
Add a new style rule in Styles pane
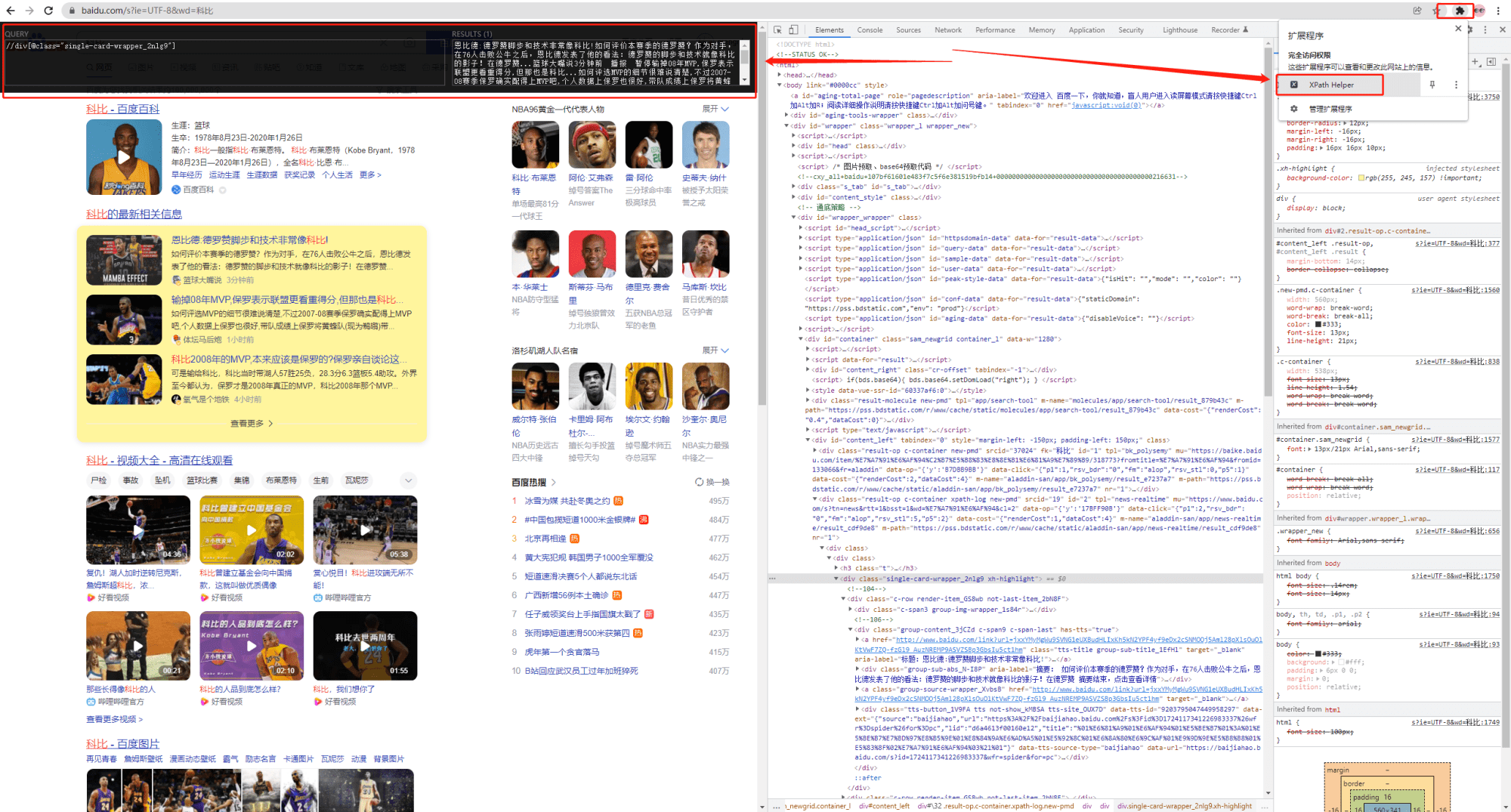(x=1476, y=62)
